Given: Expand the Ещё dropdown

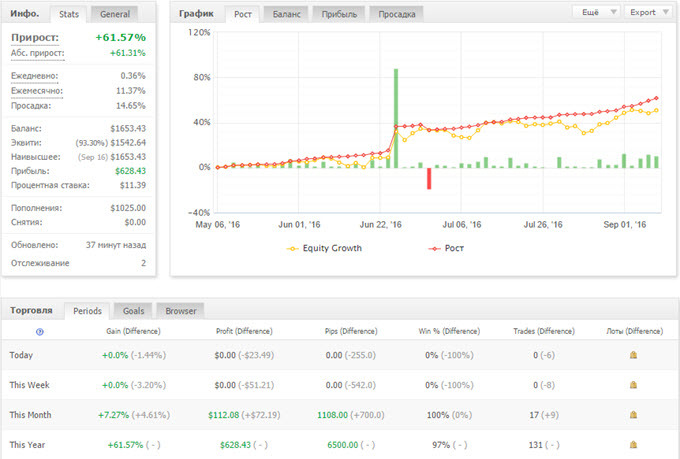Looking at the screenshot, I should point(597,12).
